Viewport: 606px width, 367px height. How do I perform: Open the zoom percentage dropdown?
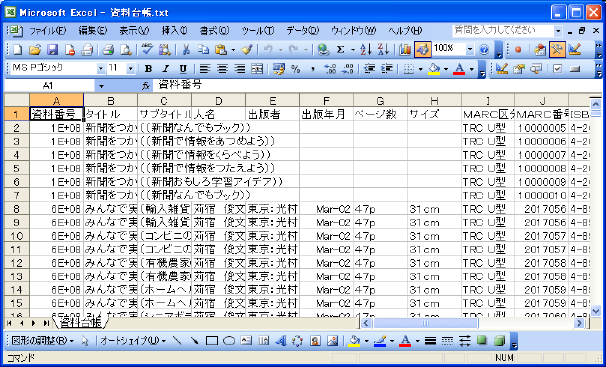(x=470, y=49)
